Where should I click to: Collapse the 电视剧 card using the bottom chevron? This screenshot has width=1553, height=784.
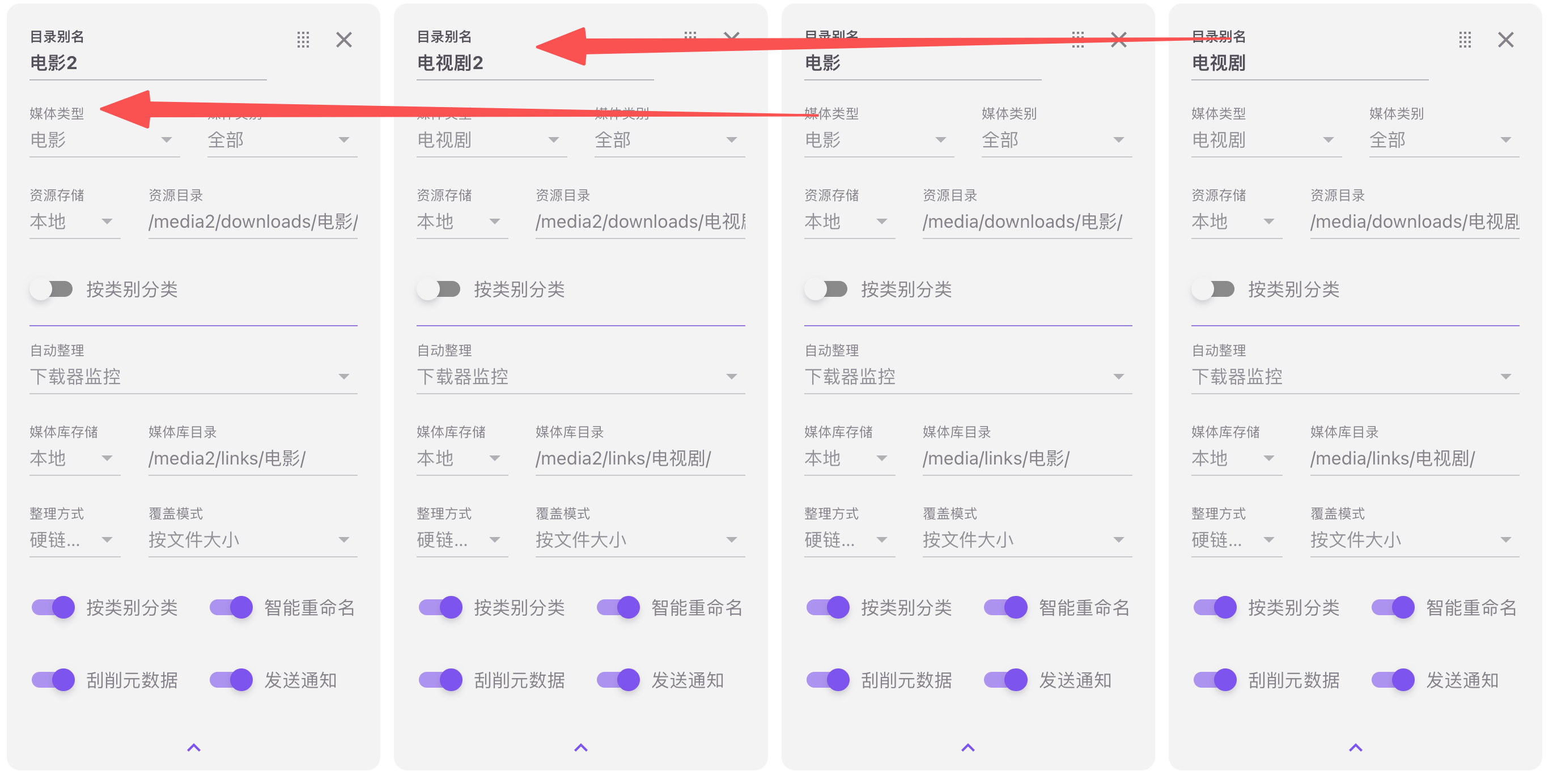tap(1355, 748)
